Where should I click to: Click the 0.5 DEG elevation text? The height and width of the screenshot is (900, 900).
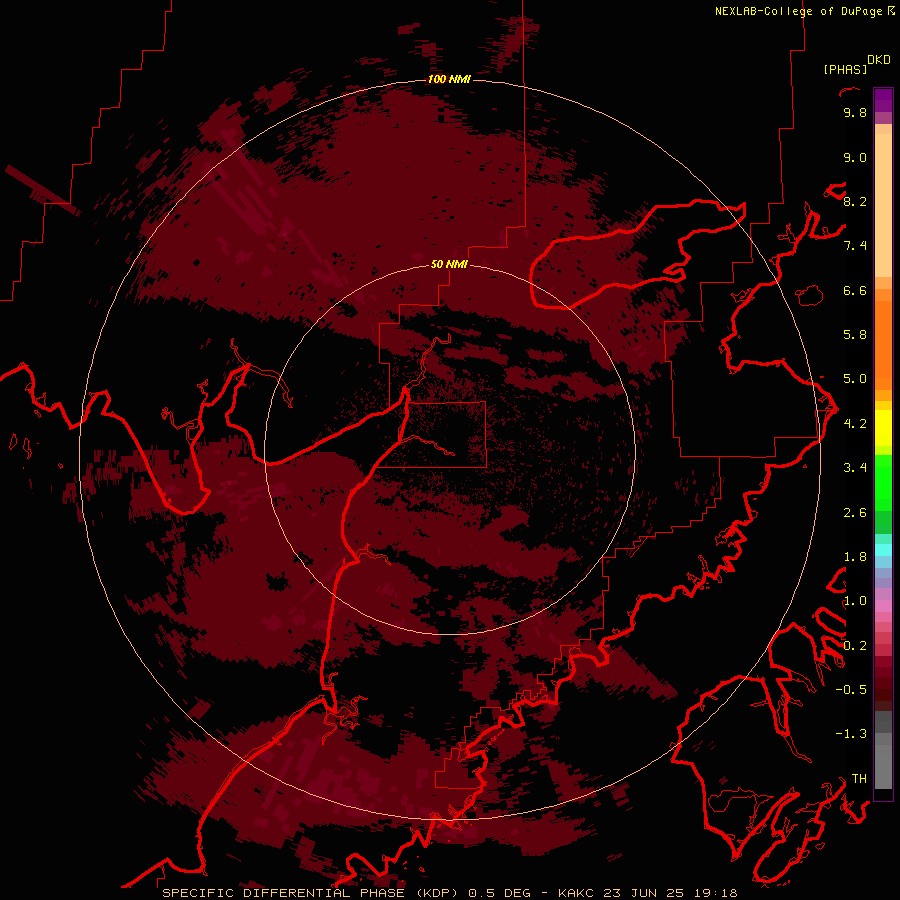click(x=499, y=893)
